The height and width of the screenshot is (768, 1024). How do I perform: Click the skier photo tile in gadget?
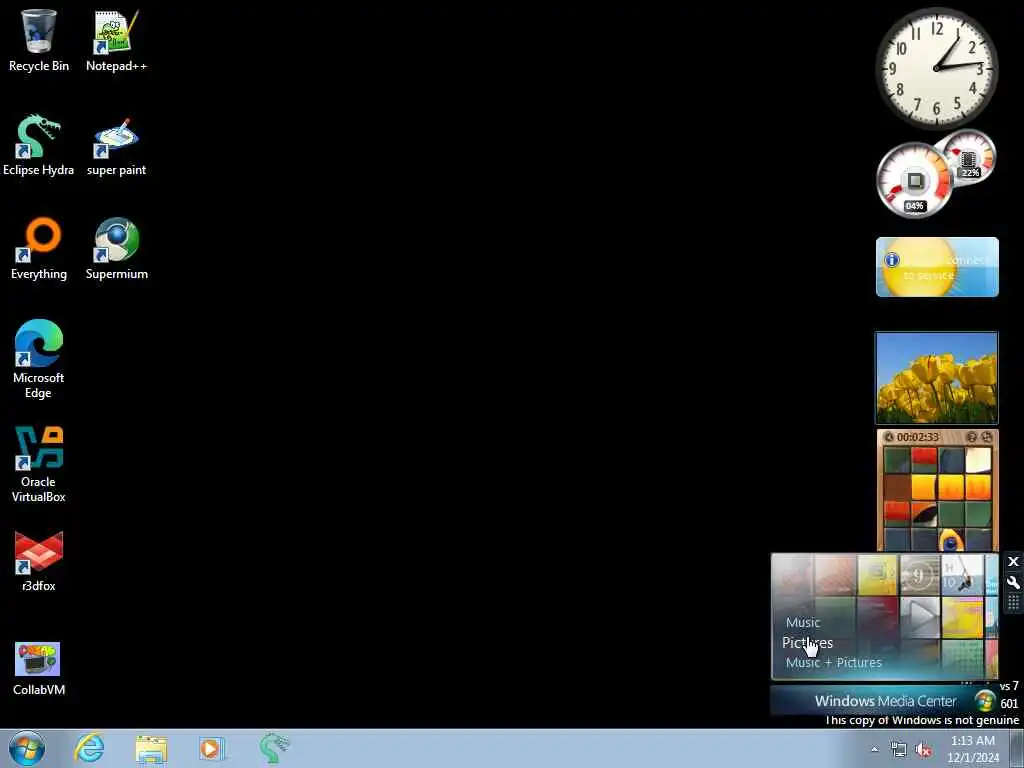click(x=963, y=575)
